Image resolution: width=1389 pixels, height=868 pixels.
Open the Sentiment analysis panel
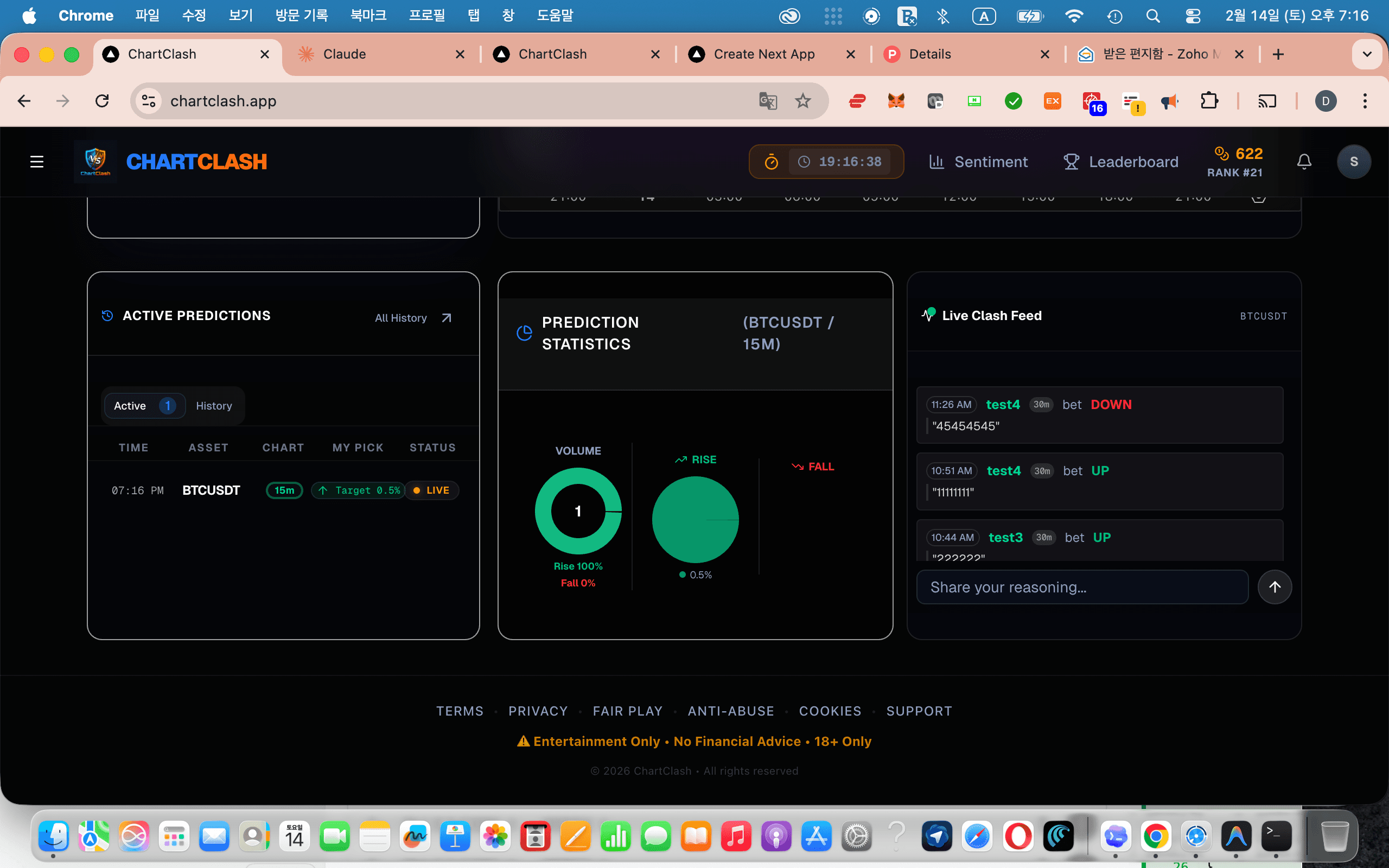(x=979, y=161)
